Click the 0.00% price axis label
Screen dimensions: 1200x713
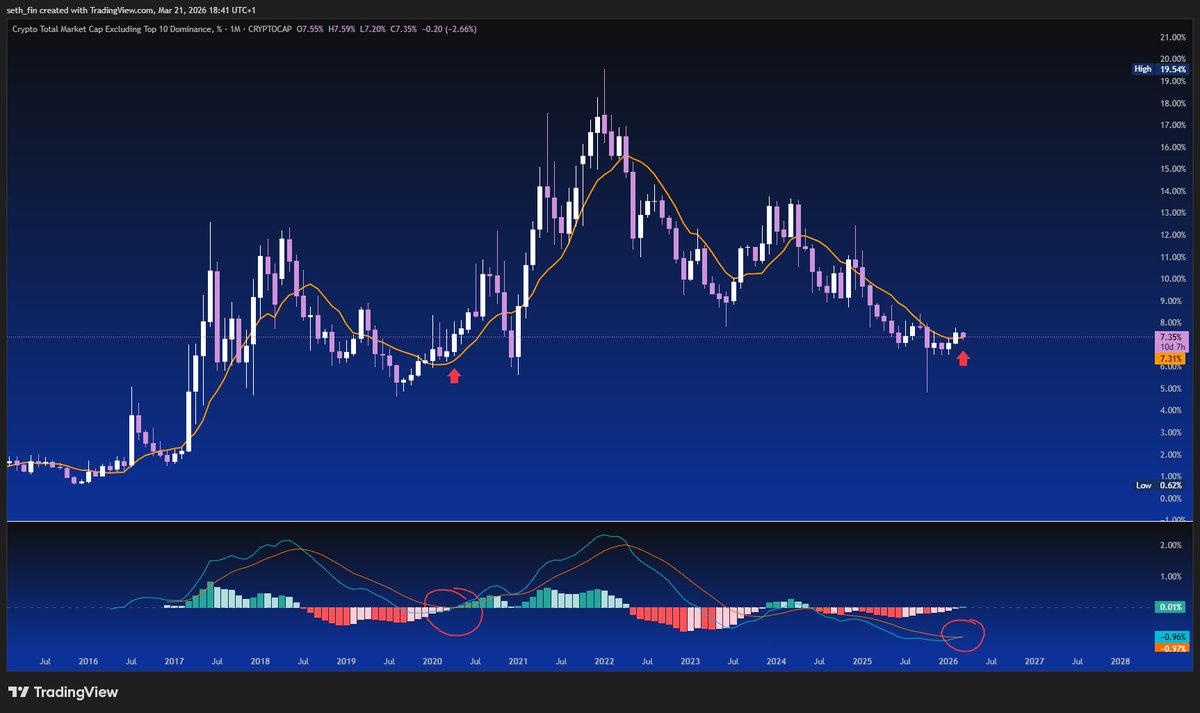point(1173,498)
